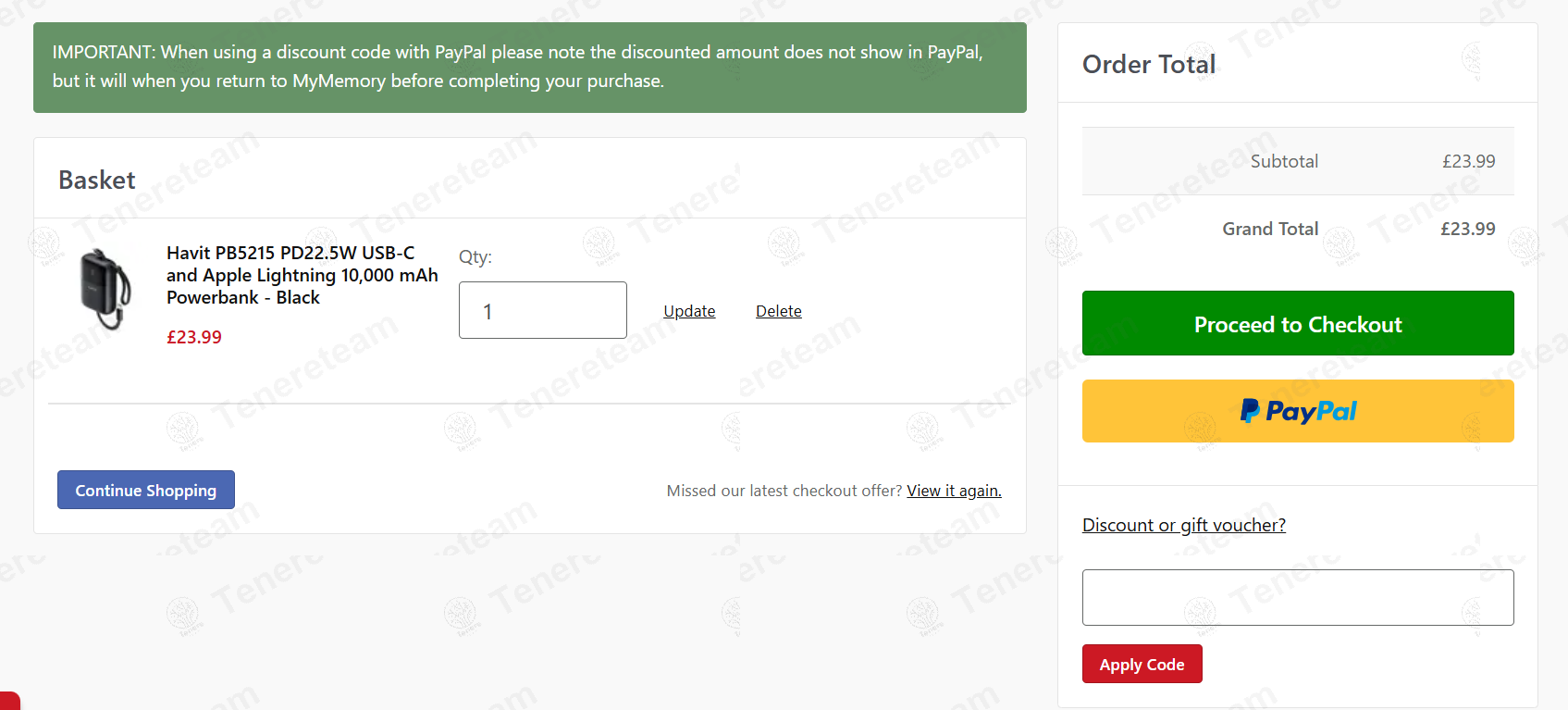
Task: Click the 'Qty:' label
Action: pyautogui.click(x=475, y=256)
